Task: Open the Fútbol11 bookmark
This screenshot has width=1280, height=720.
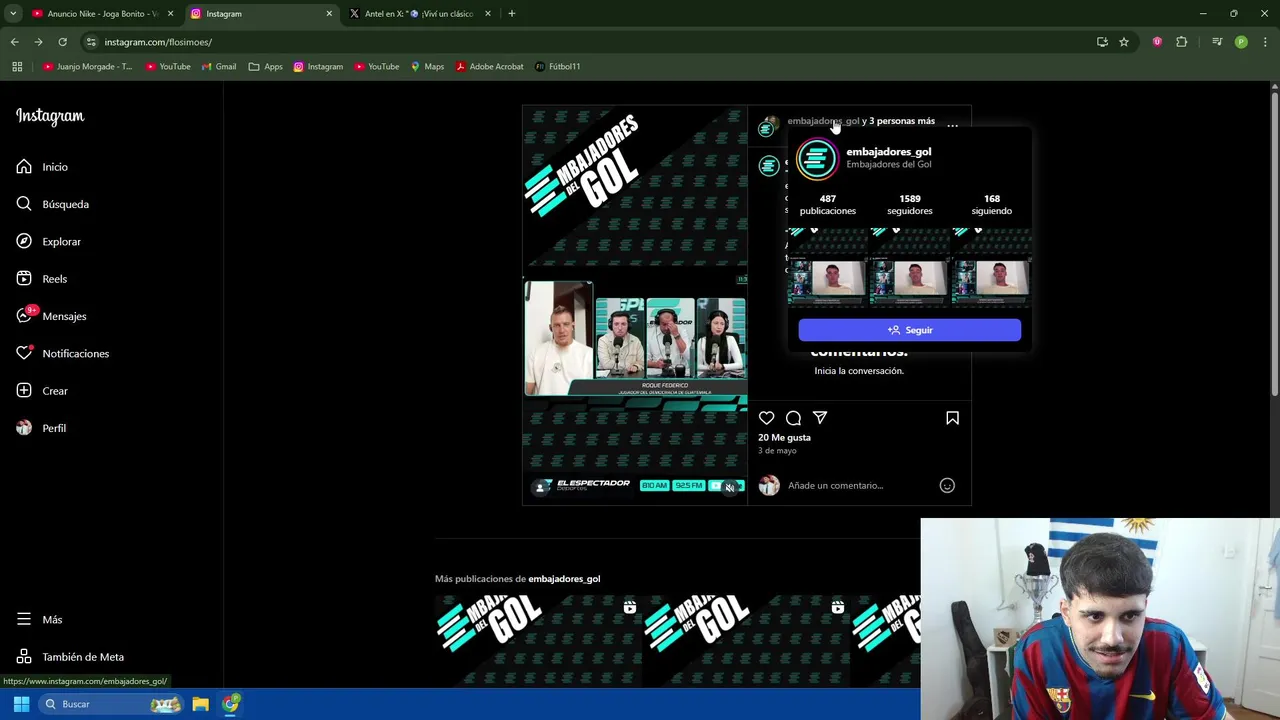Action: click(x=557, y=67)
